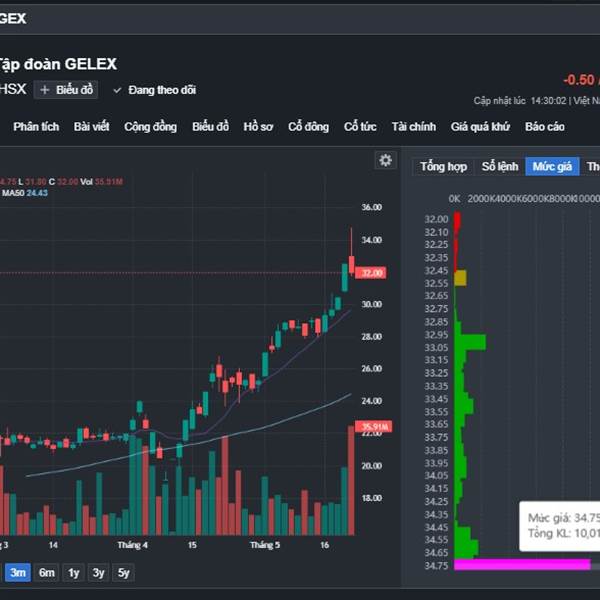
Task: Click the MA50 24.43 indicator label
Action: pos(25,193)
